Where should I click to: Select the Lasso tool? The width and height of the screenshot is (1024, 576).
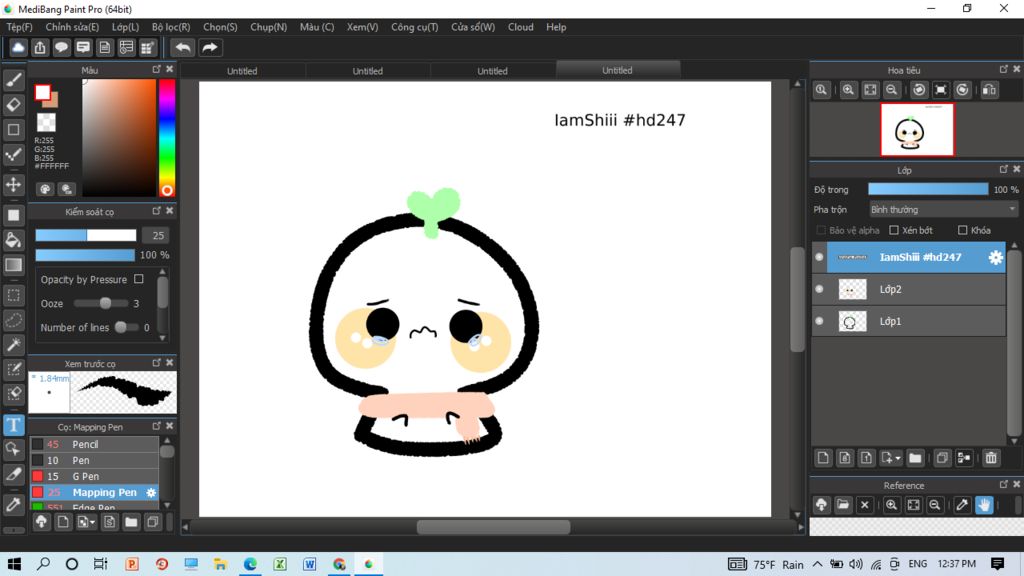tap(14, 321)
